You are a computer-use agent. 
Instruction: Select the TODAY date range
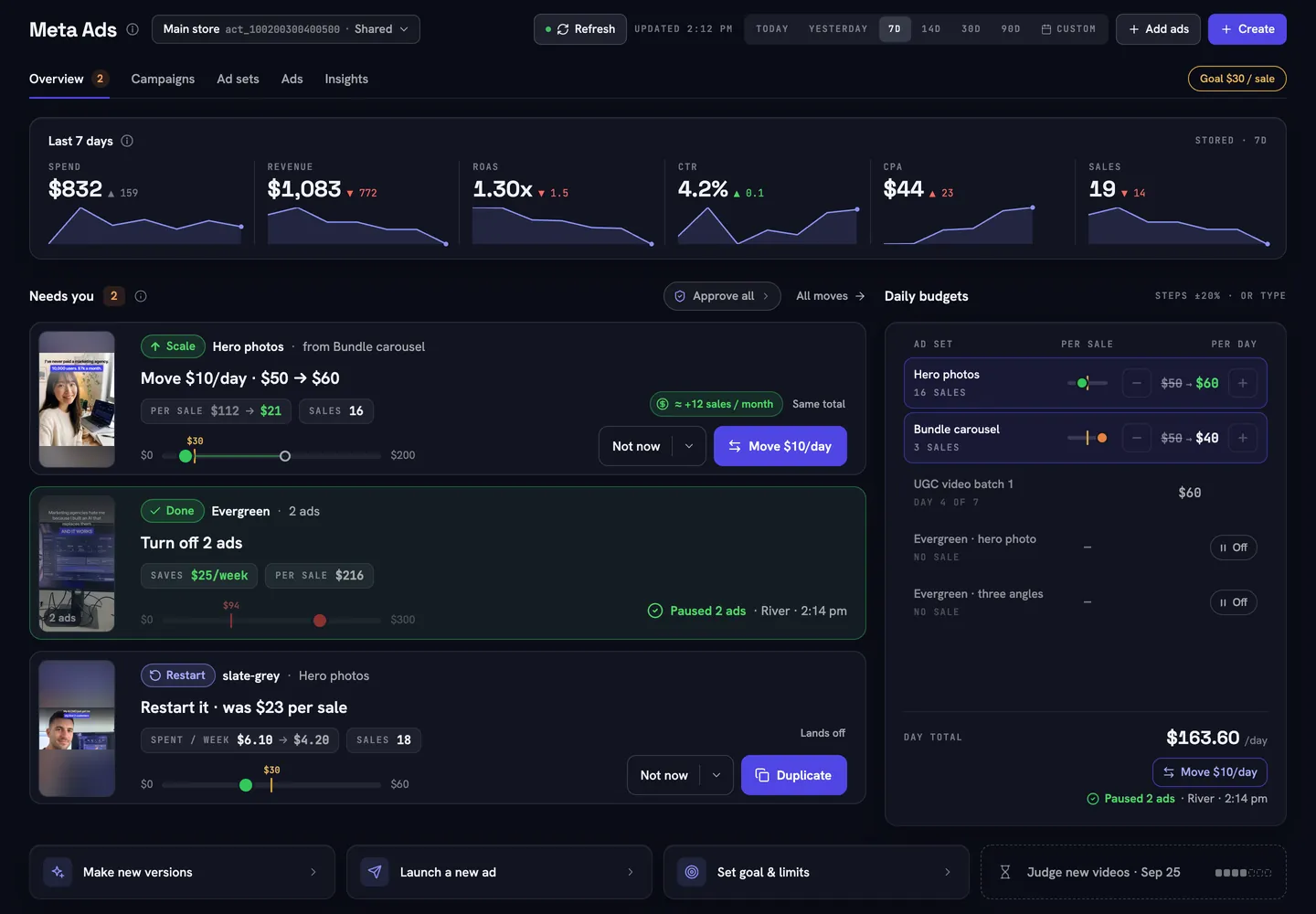(772, 29)
